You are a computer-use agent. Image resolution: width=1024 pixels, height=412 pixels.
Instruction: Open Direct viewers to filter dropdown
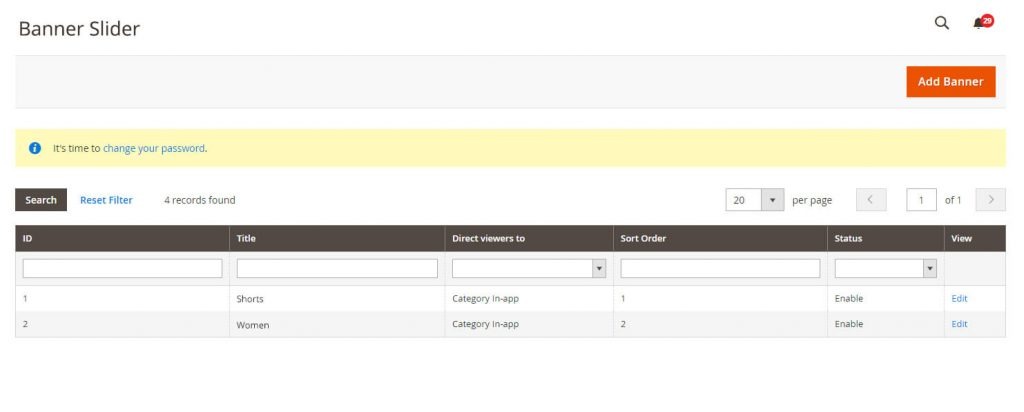529,268
